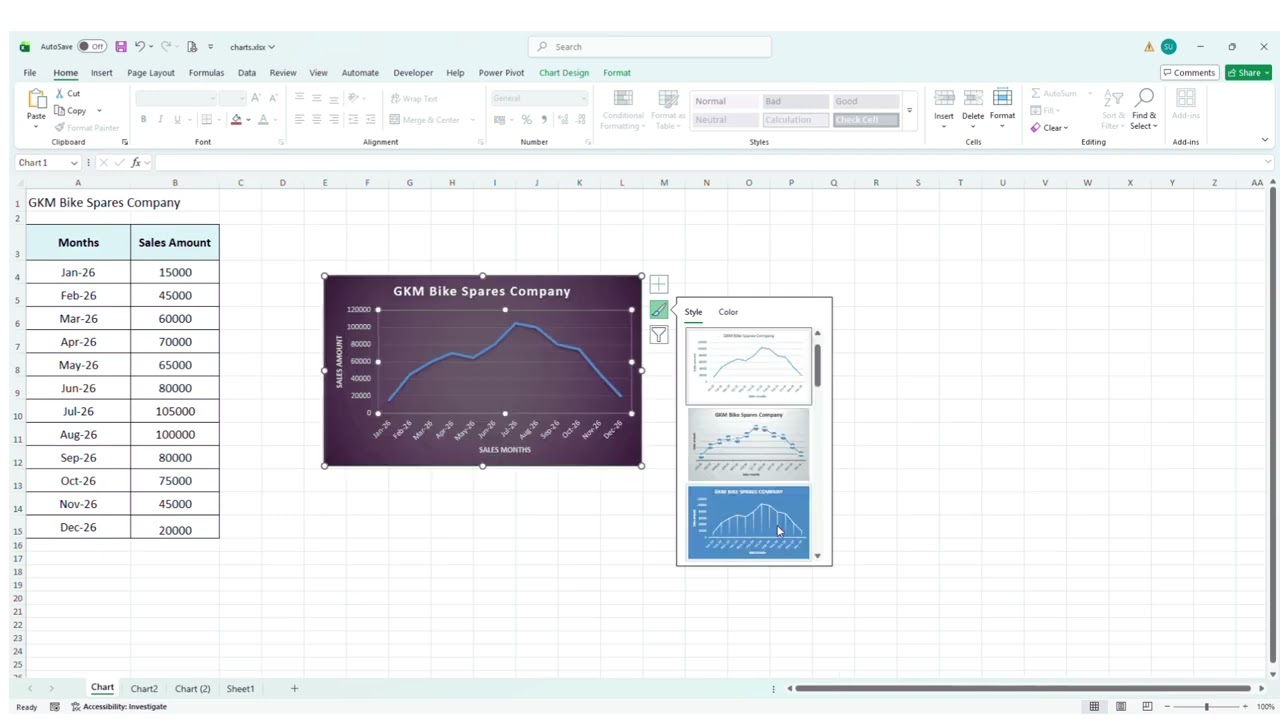
Task: Open the Formulas tab
Action: click(206, 73)
